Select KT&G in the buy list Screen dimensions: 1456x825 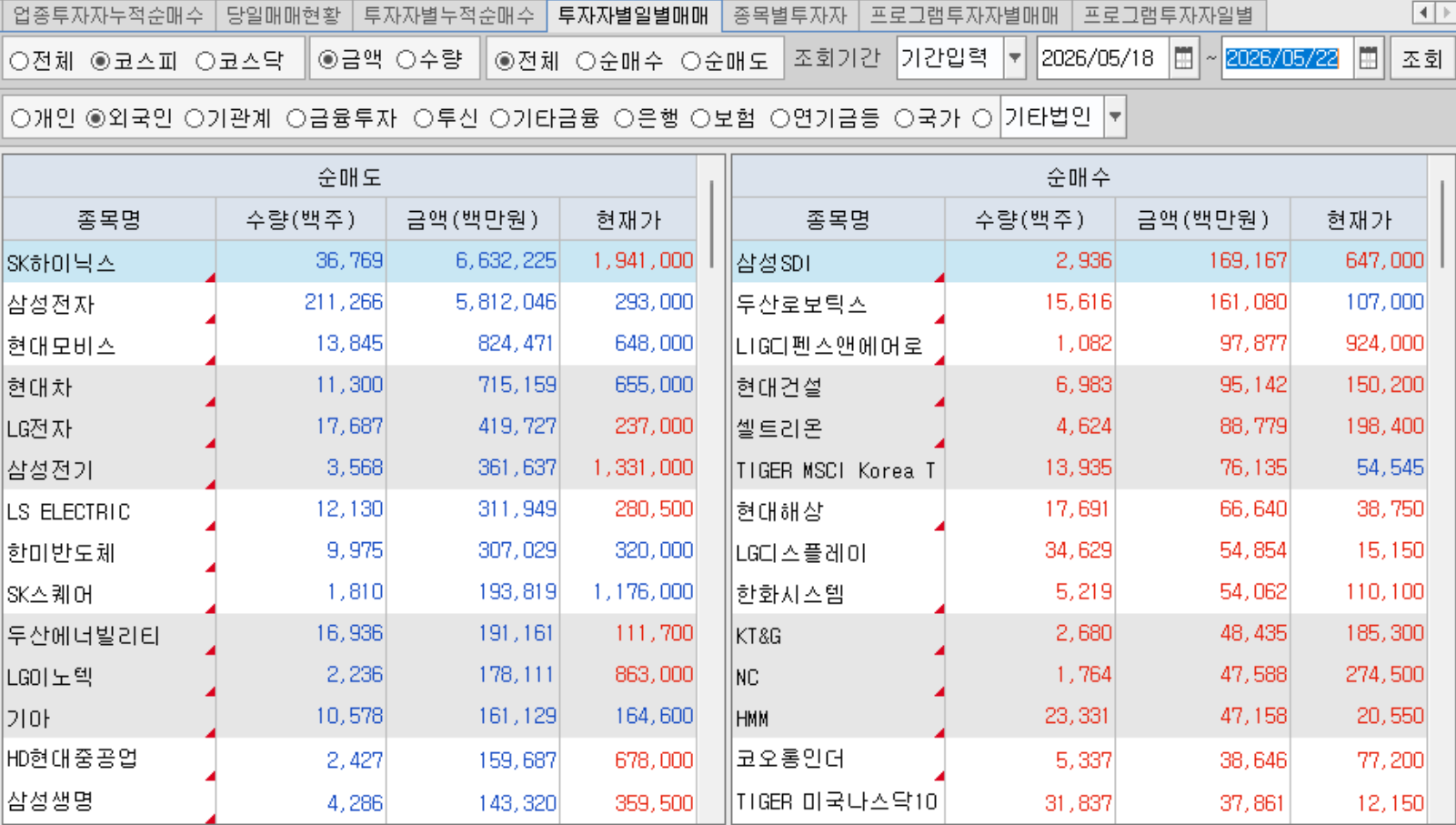1079,635
